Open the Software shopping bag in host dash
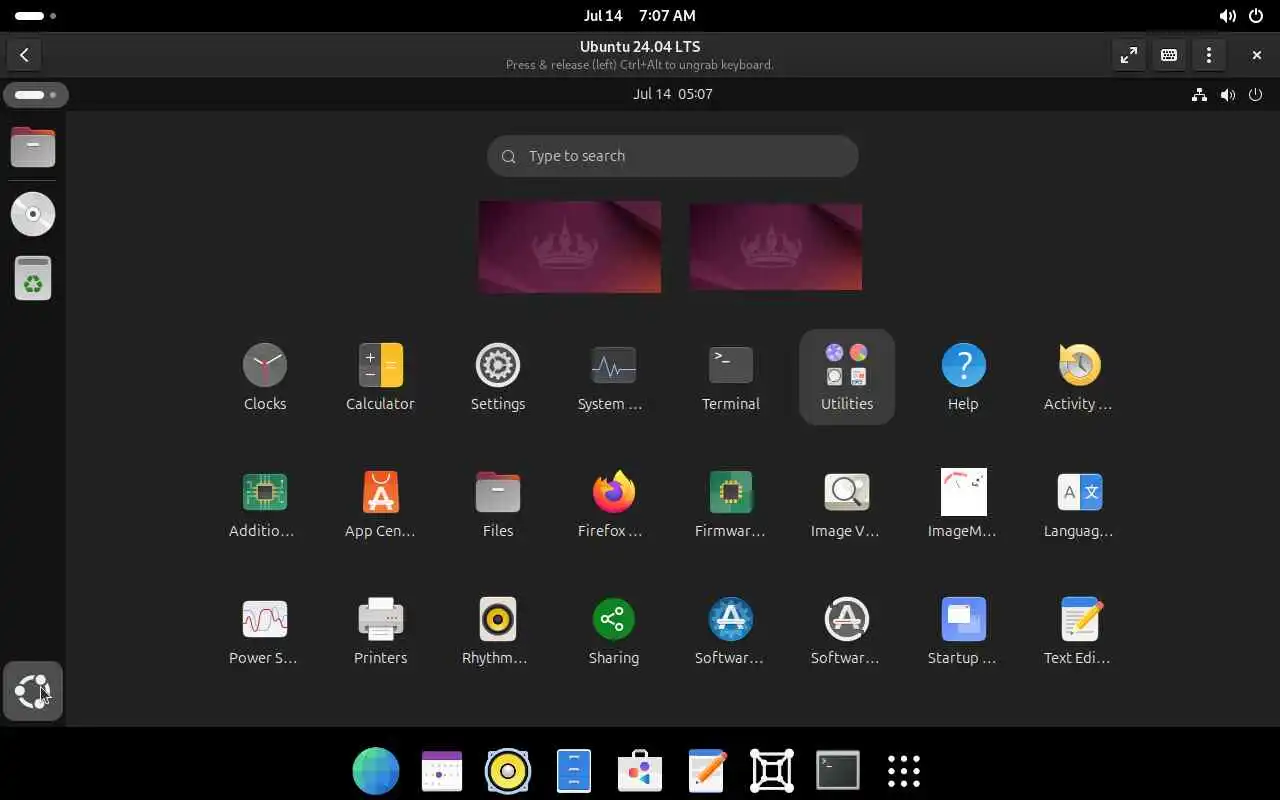Image resolution: width=1280 pixels, height=800 pixels. [640, 771]
